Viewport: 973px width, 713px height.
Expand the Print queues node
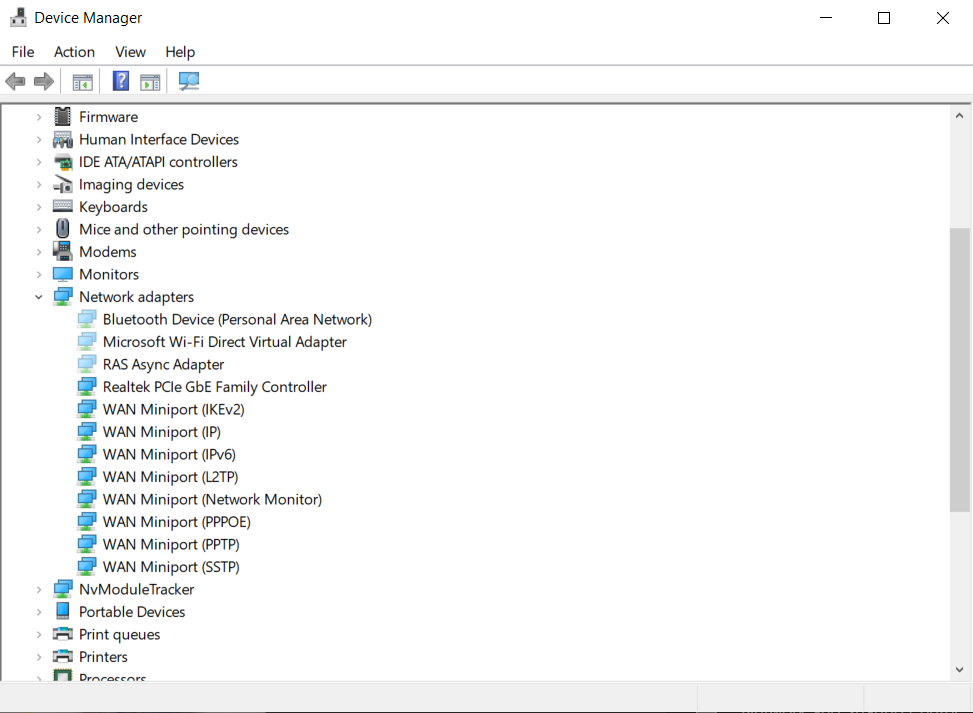[x=39, y=634]
